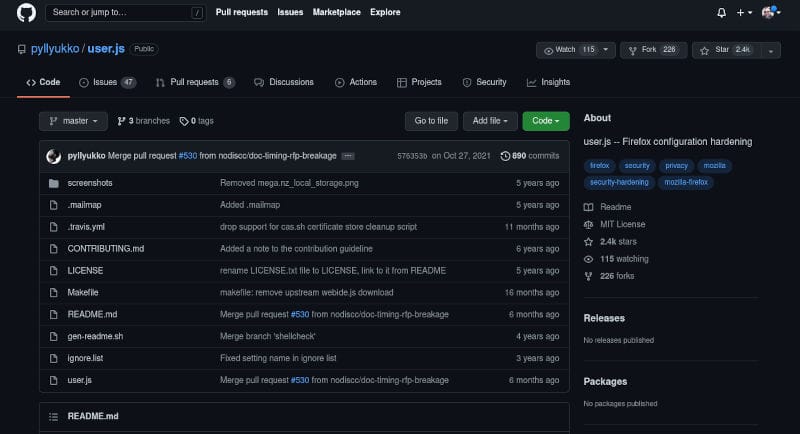
Task: Open the README table of contents icon
Action: [54, 417]
